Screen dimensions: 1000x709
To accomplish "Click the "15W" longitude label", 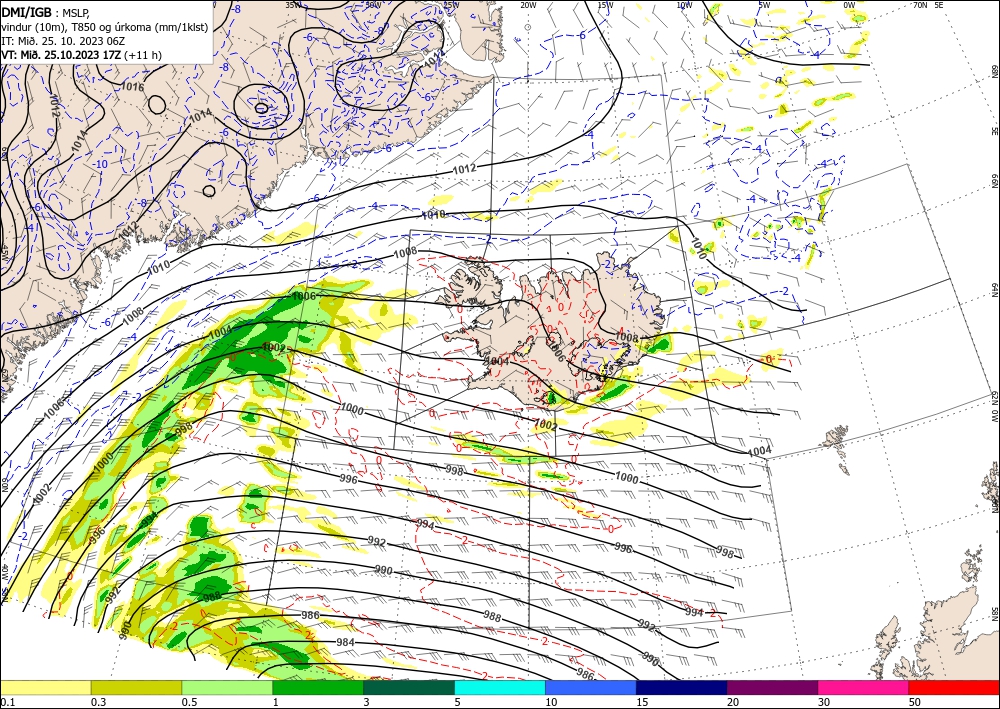I will [x=605, y=5].
